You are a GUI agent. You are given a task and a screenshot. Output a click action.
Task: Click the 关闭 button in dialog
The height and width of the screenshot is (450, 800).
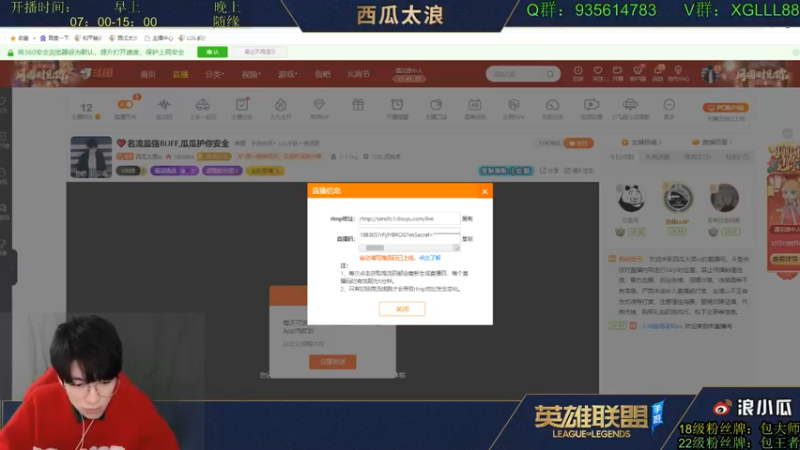coord(402,309)
